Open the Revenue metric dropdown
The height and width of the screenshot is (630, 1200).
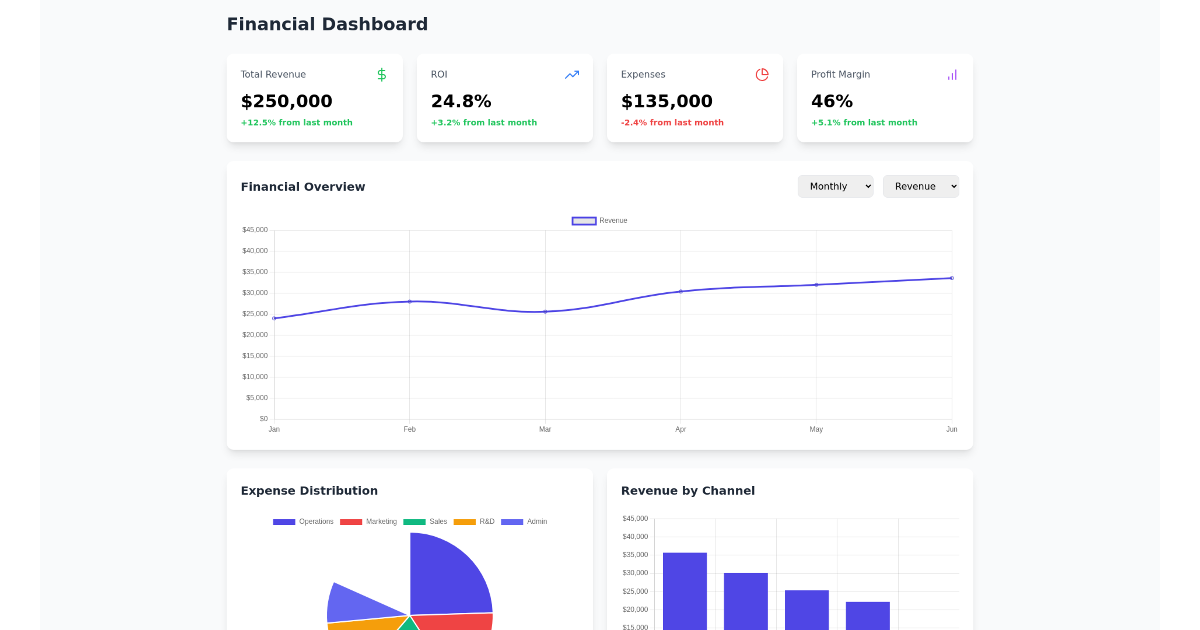pos(920,187)
